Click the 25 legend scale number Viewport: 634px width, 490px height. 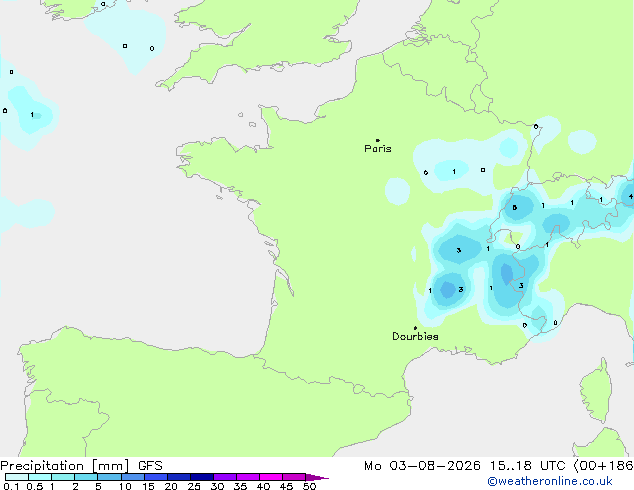pyautogui.click(x=194, y=486)
